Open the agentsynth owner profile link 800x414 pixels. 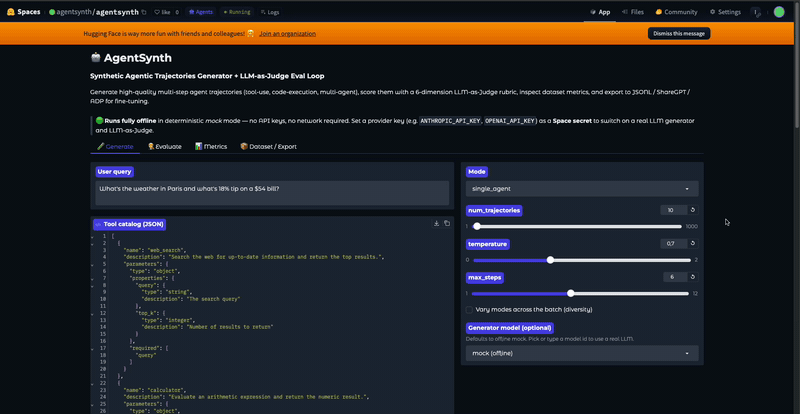74,12
